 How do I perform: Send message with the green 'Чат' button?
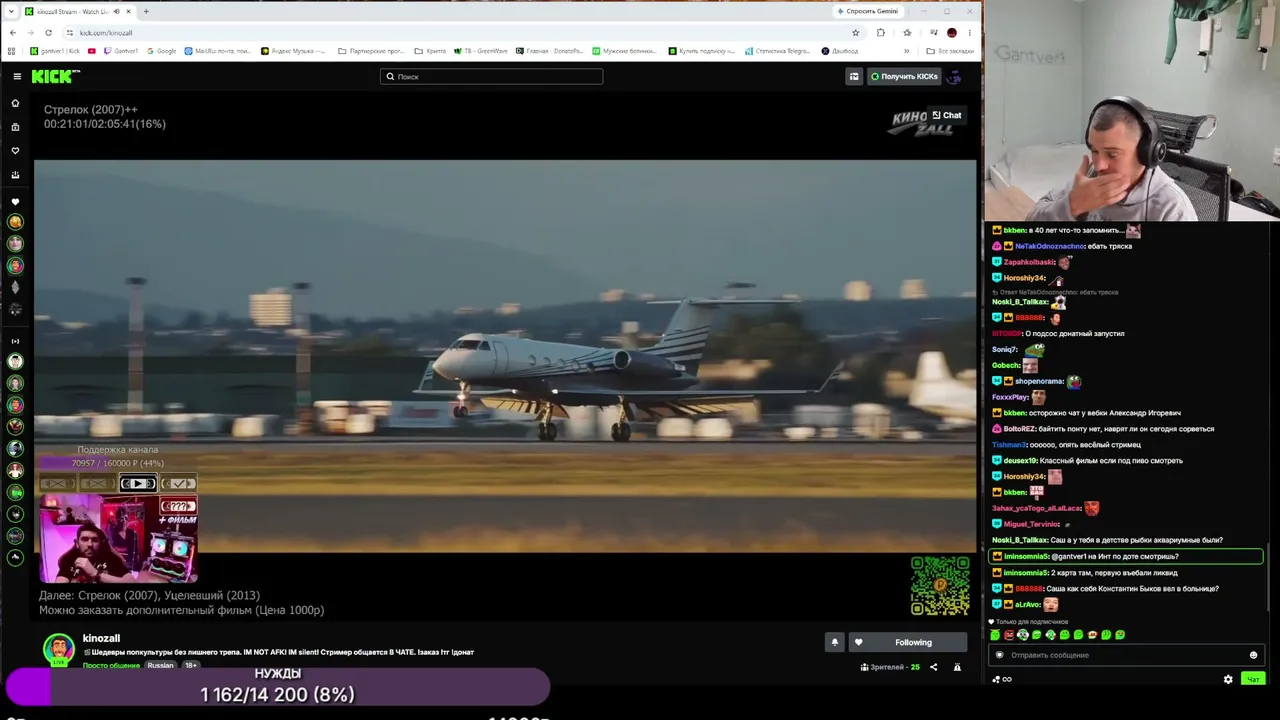point(1252,679)
